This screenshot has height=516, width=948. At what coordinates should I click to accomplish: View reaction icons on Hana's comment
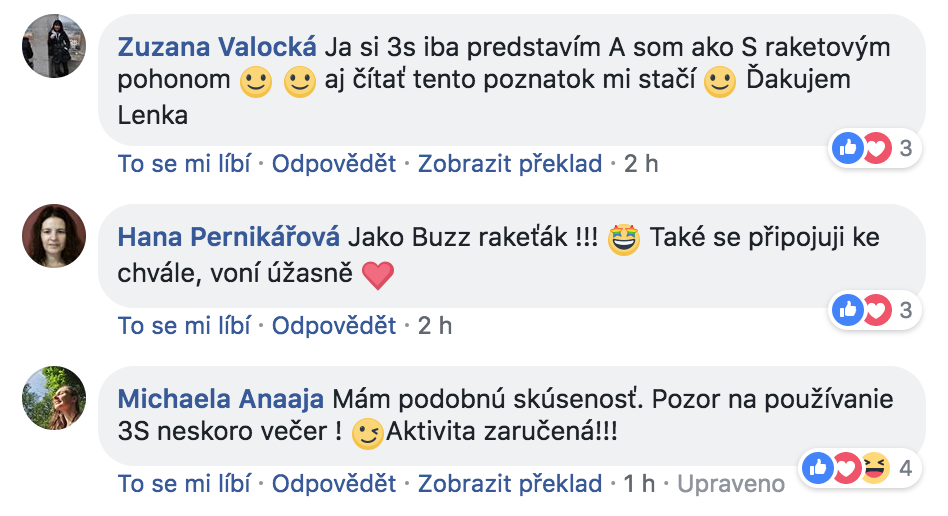coord(873,310)
